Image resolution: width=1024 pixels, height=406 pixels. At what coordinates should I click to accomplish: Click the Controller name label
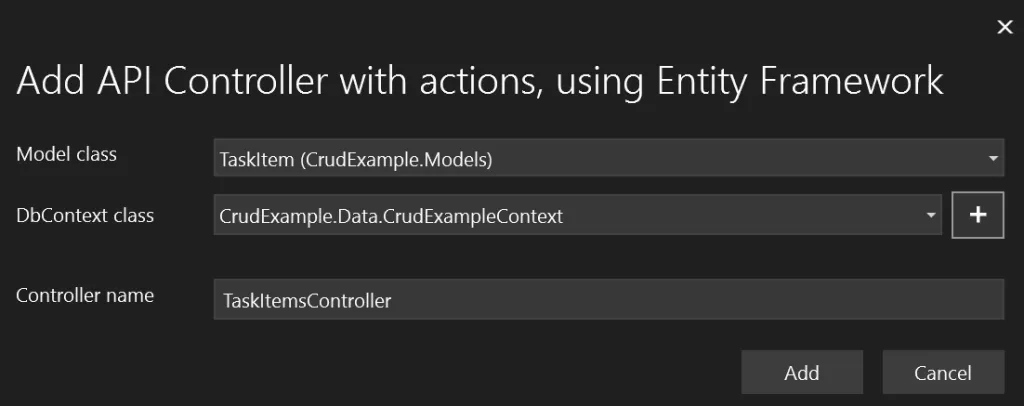coord(85,295)
